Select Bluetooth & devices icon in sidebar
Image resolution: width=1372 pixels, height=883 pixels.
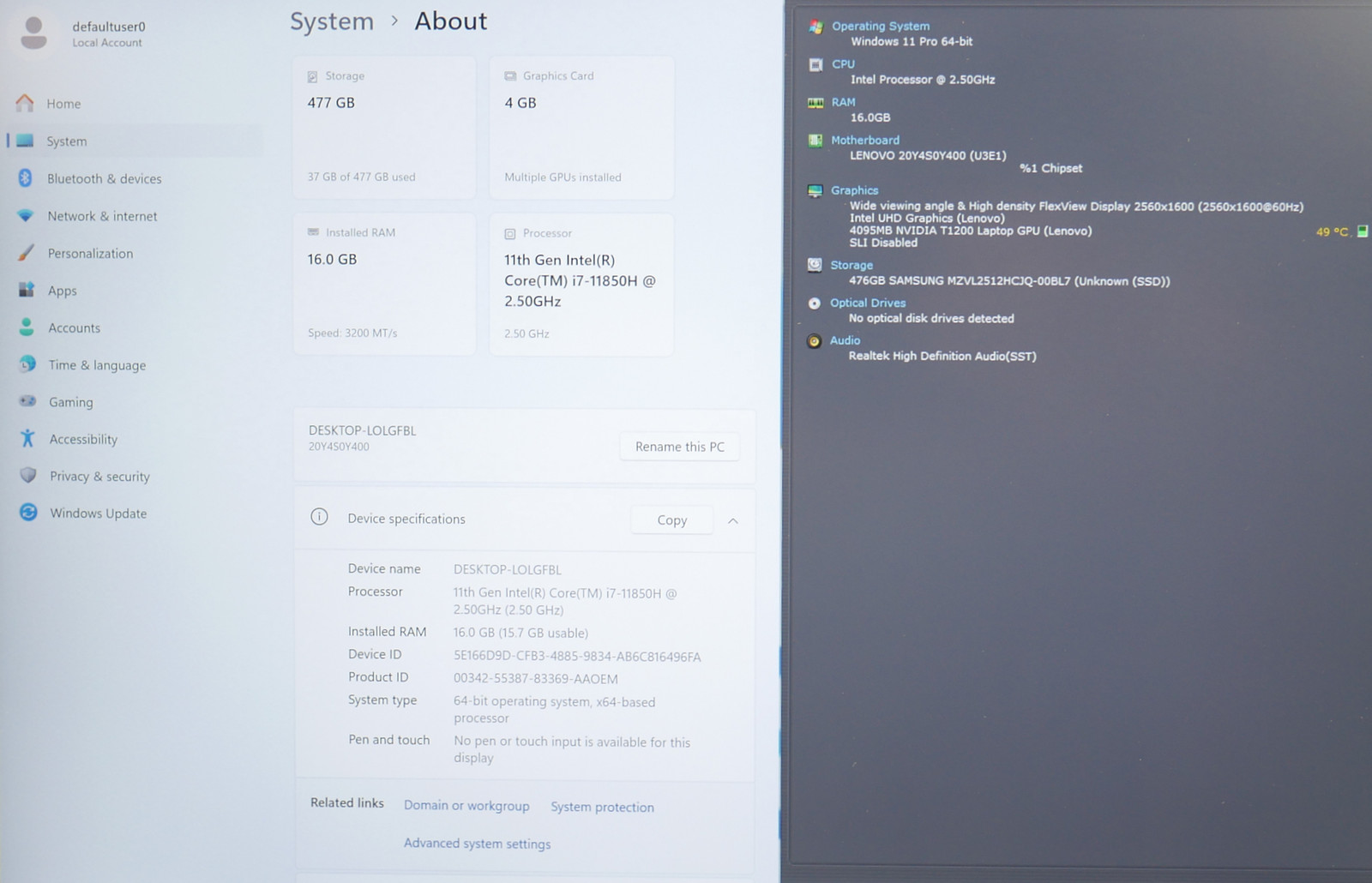(26, 178)
